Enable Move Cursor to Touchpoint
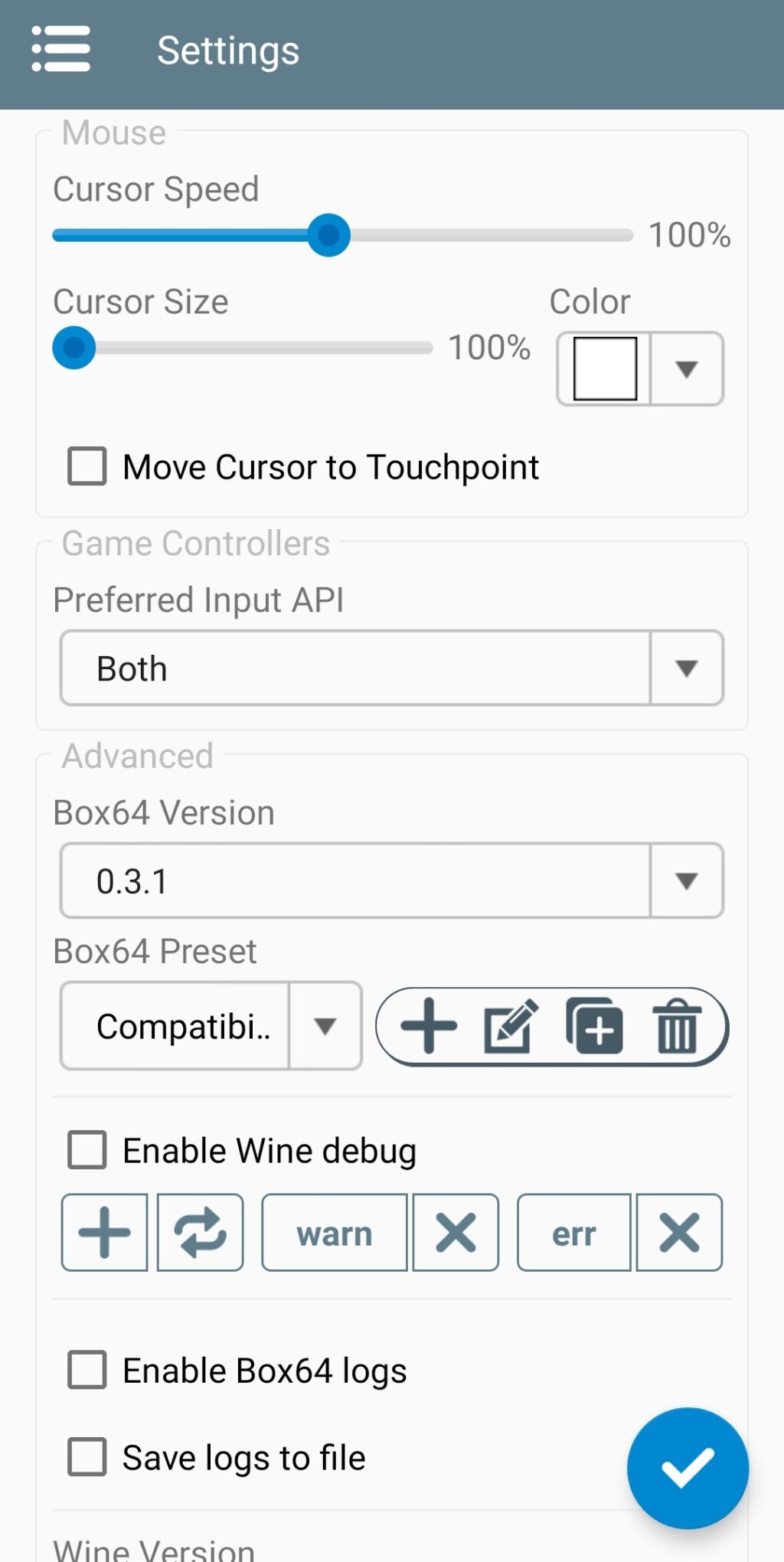784x1562 pixels. (87, 466)
